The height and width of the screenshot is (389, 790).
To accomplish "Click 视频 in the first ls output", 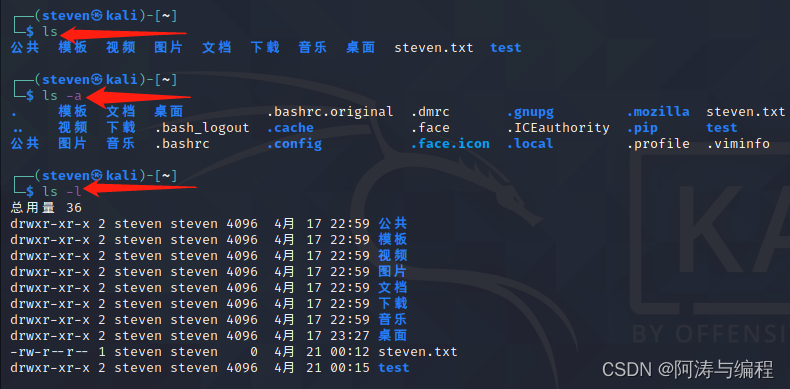I will pos(121,47).
